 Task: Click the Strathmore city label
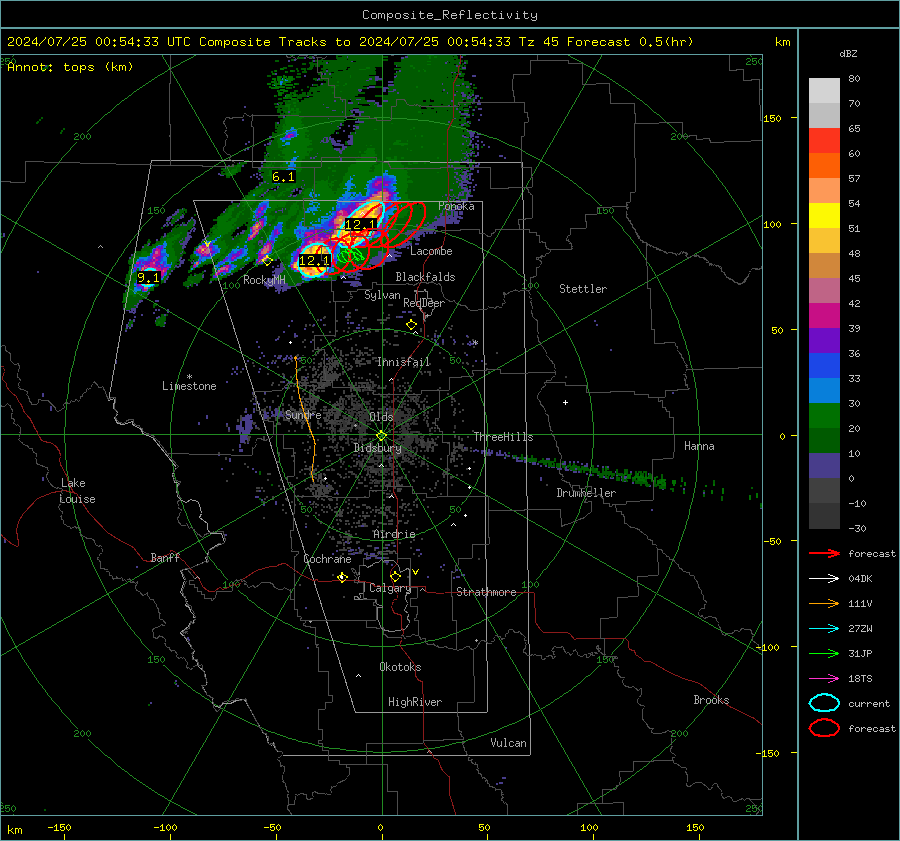[486, 592]
